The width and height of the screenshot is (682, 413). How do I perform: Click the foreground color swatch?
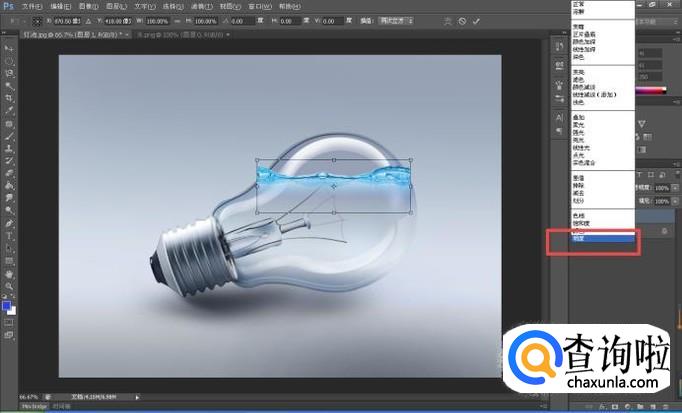click(6, 303)
